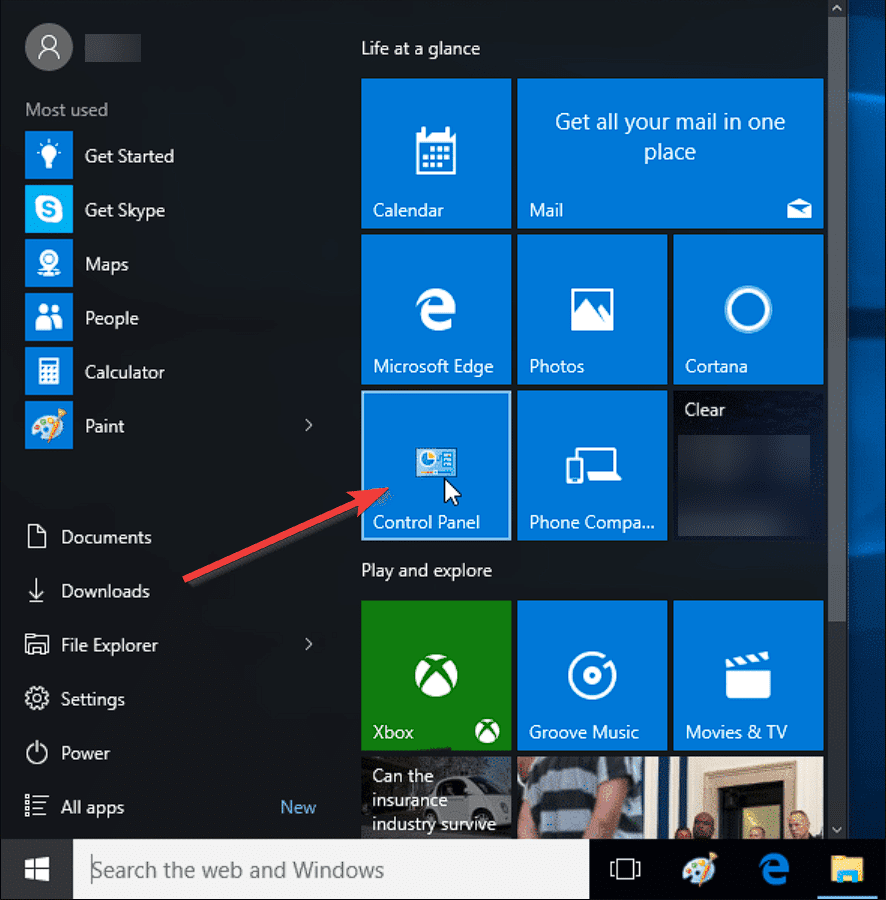Launch Calculator from Most used
The height and width of the screenshot is (900, 886).
point(124,371)
